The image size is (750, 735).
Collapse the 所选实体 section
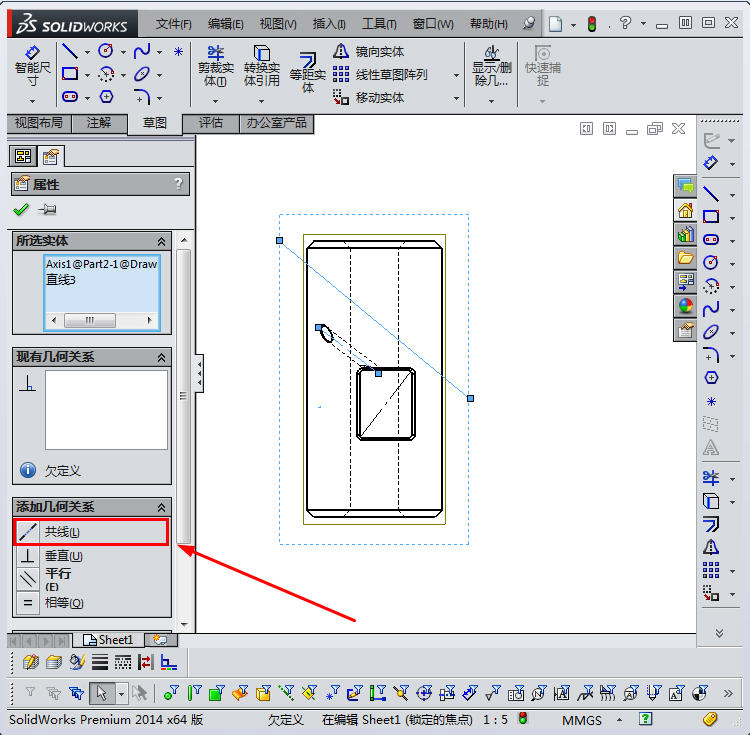tap(161, 241)
